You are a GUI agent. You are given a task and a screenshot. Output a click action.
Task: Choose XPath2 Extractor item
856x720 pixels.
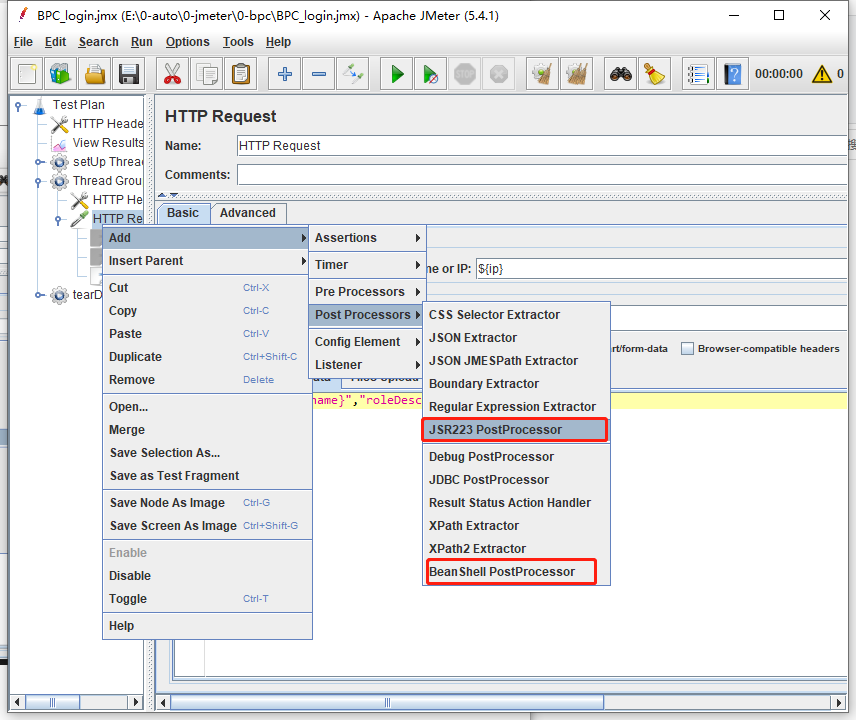click(516, 549)
